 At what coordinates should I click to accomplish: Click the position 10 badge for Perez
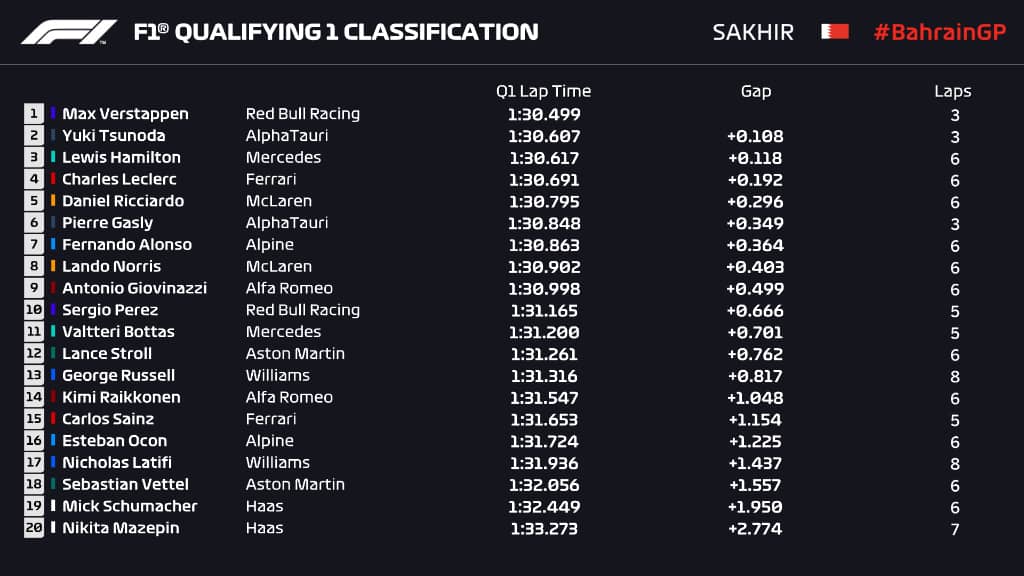point(34,310)
